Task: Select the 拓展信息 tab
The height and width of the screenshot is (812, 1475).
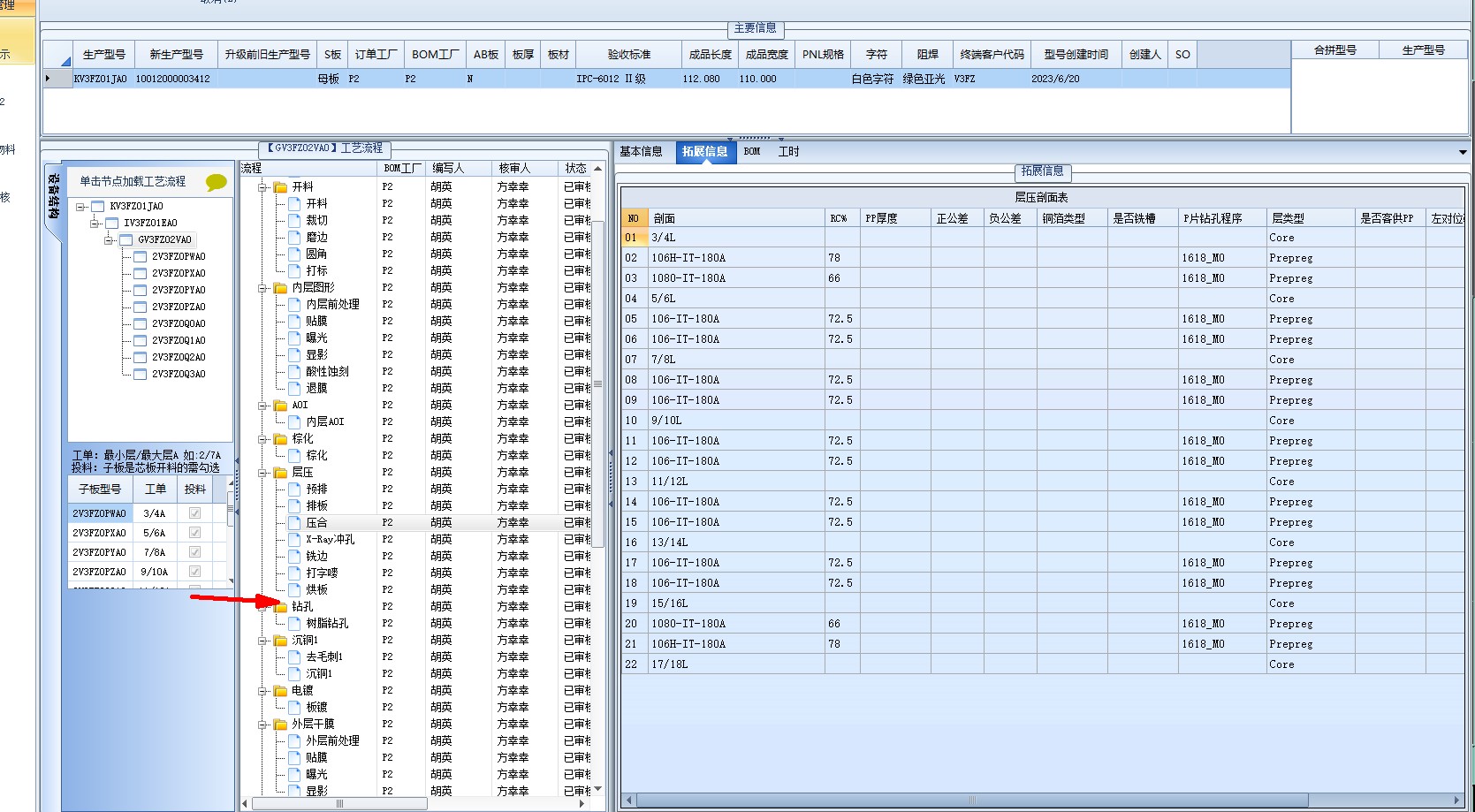Action: (705, 152)
